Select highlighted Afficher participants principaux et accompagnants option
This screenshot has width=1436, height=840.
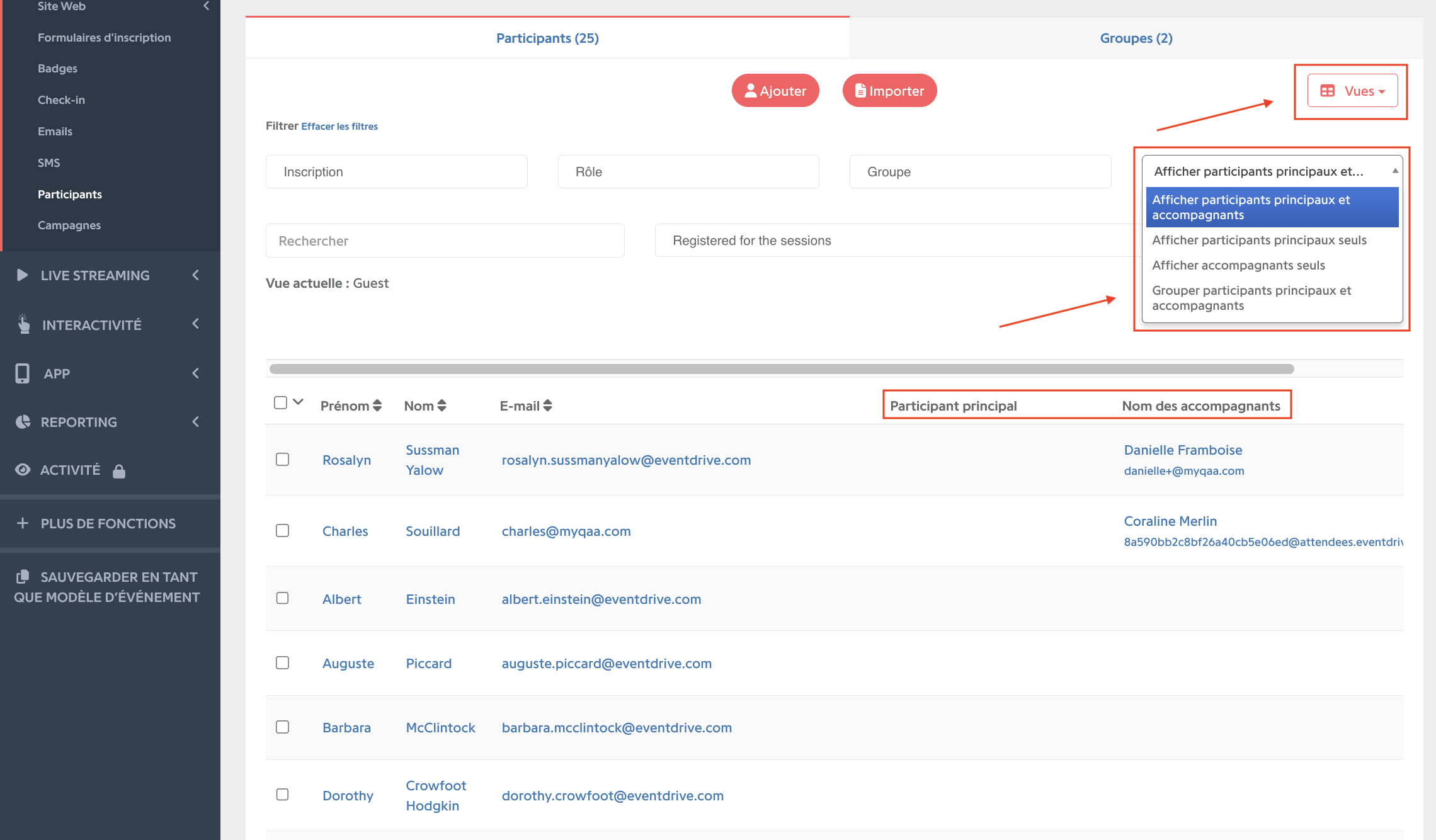pyautogui.click(x=1272, y=207)
